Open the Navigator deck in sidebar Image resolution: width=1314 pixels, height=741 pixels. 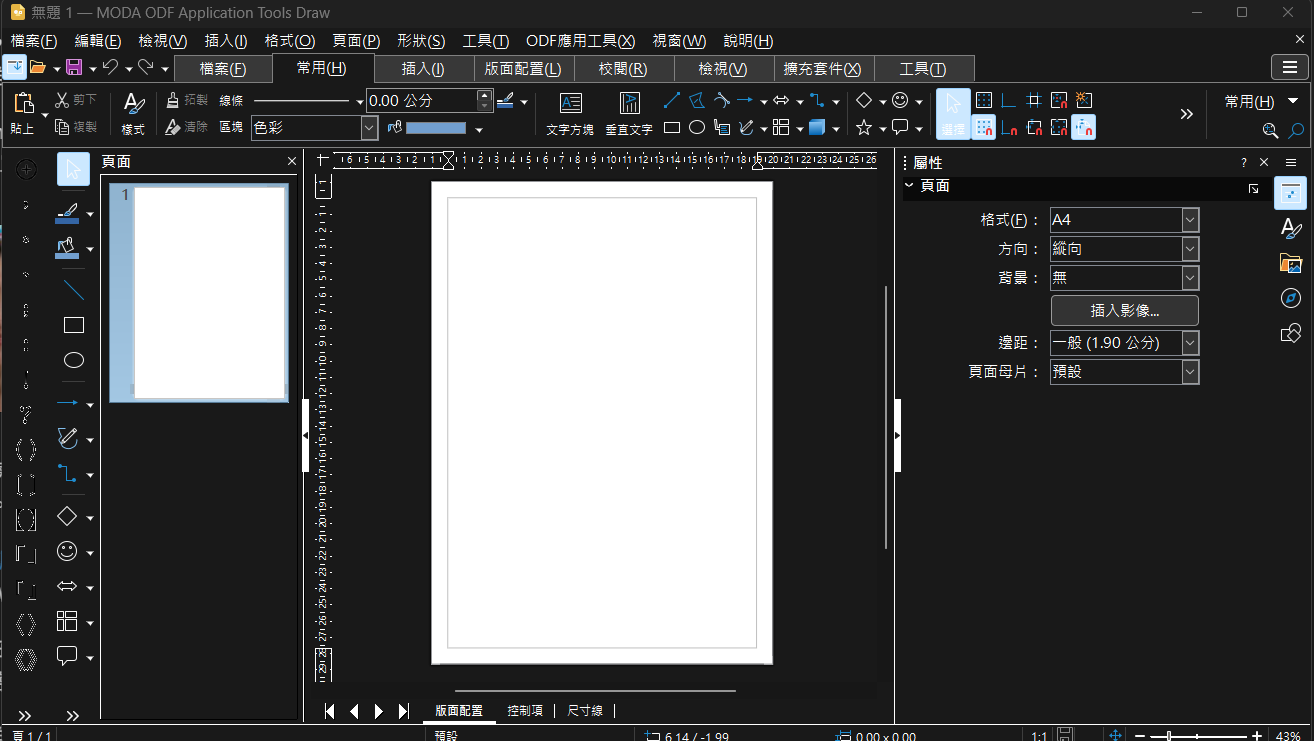coord(1290,298)
